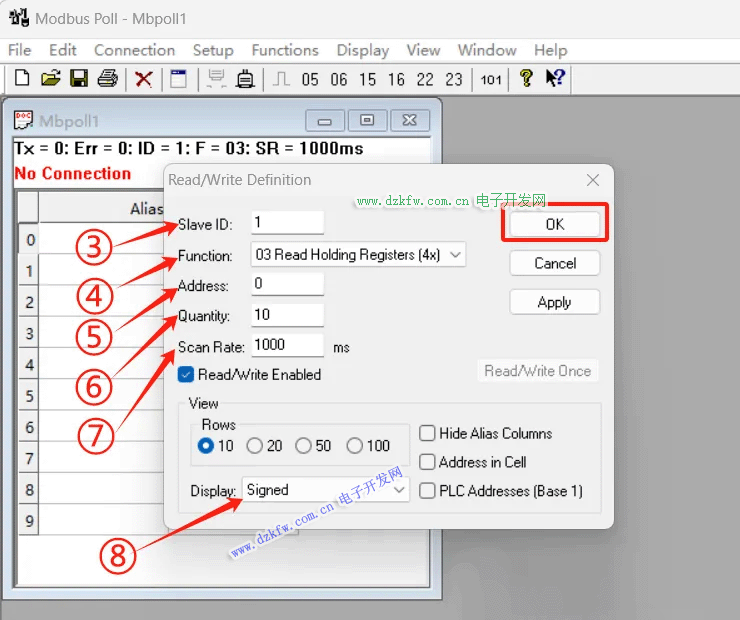
Task: Click the Quantity input field
Action: point(287,315)
